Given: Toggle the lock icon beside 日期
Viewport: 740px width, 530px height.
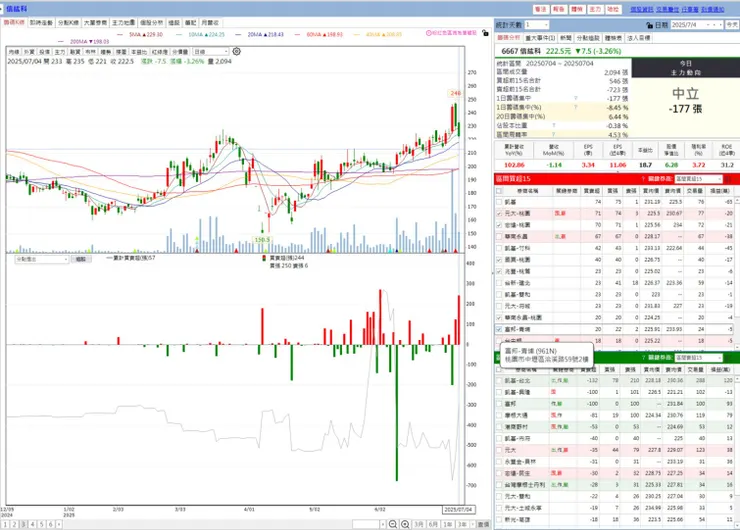Looking at the screenshot, I should click(x=649, y=25).
